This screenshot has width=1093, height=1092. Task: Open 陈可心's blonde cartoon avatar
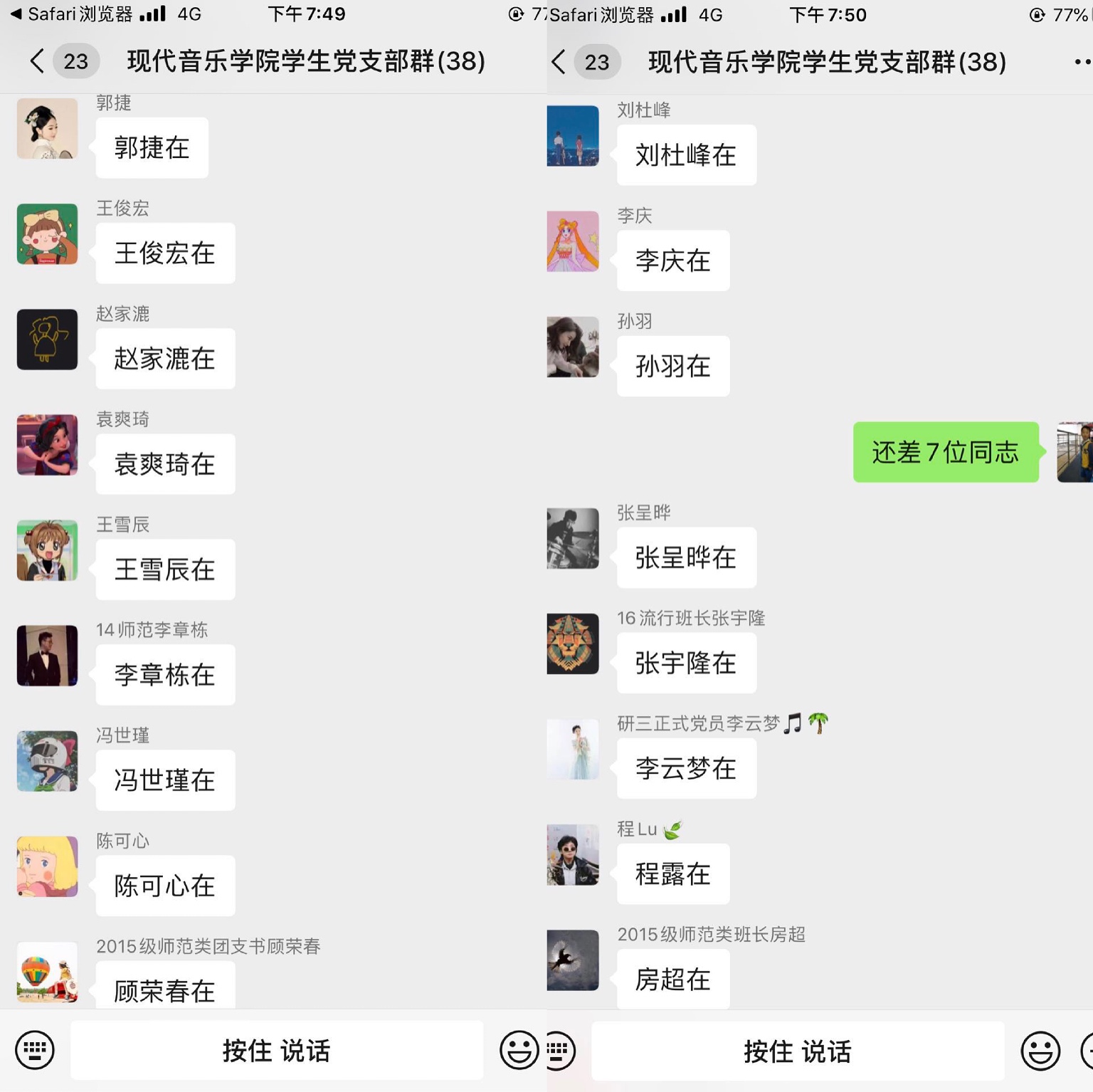click(x=47, y=866)
